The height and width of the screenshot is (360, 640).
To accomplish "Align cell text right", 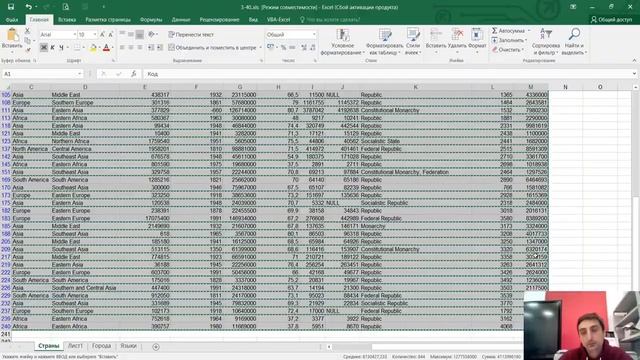I will [x=140, y=48].
